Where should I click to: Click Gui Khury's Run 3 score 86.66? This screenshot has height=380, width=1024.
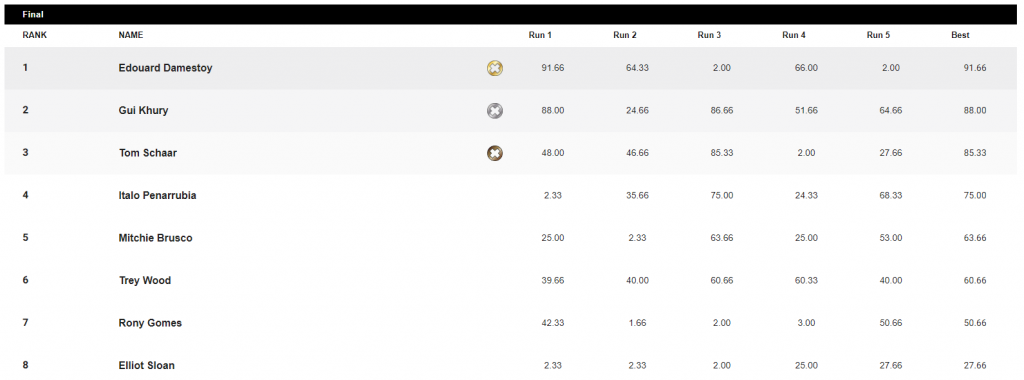(x=722, y=110)
